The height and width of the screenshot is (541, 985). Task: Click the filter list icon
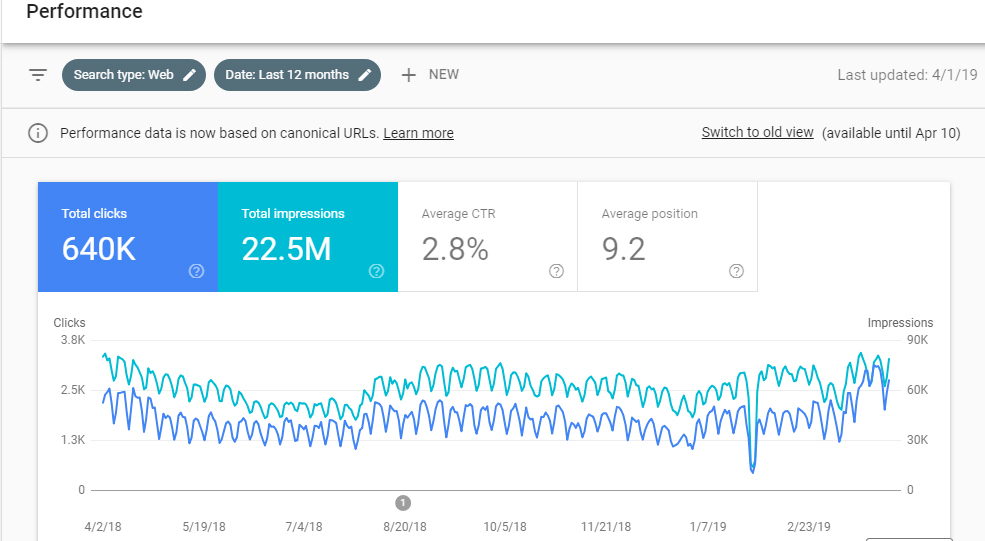tap(38, 75)
